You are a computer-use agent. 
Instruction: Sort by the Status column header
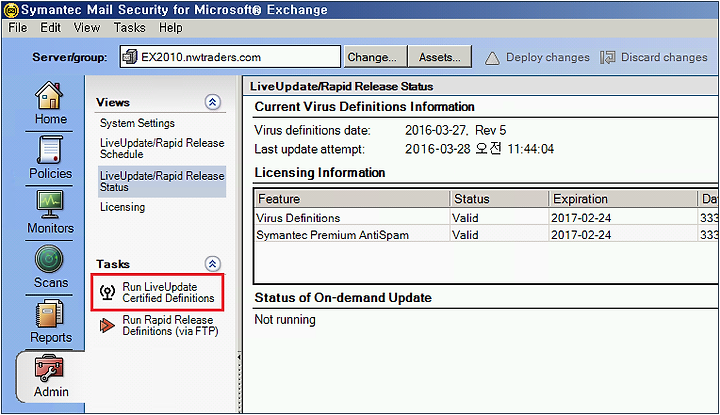pyautogui.click(x=500, y=199)
